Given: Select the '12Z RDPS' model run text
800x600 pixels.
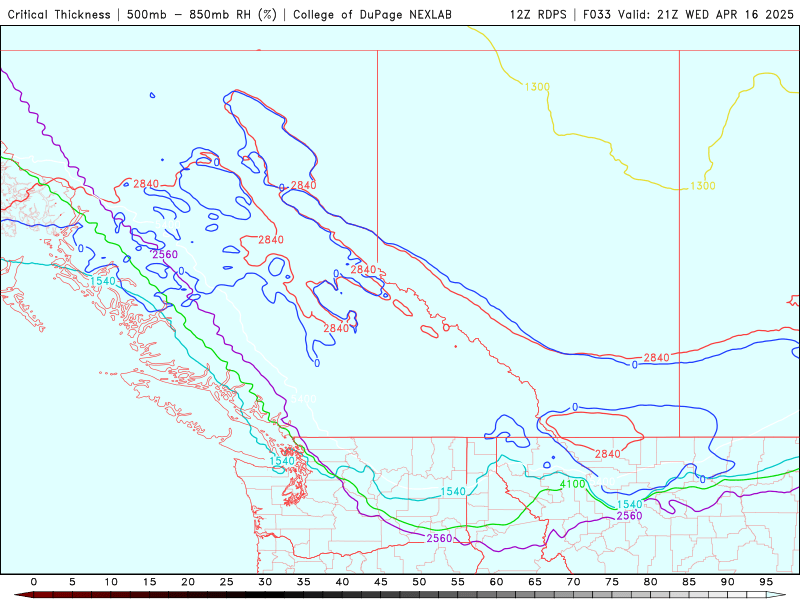Looking at the screenshot, I should pyautogui.click(x=538, y=14).
